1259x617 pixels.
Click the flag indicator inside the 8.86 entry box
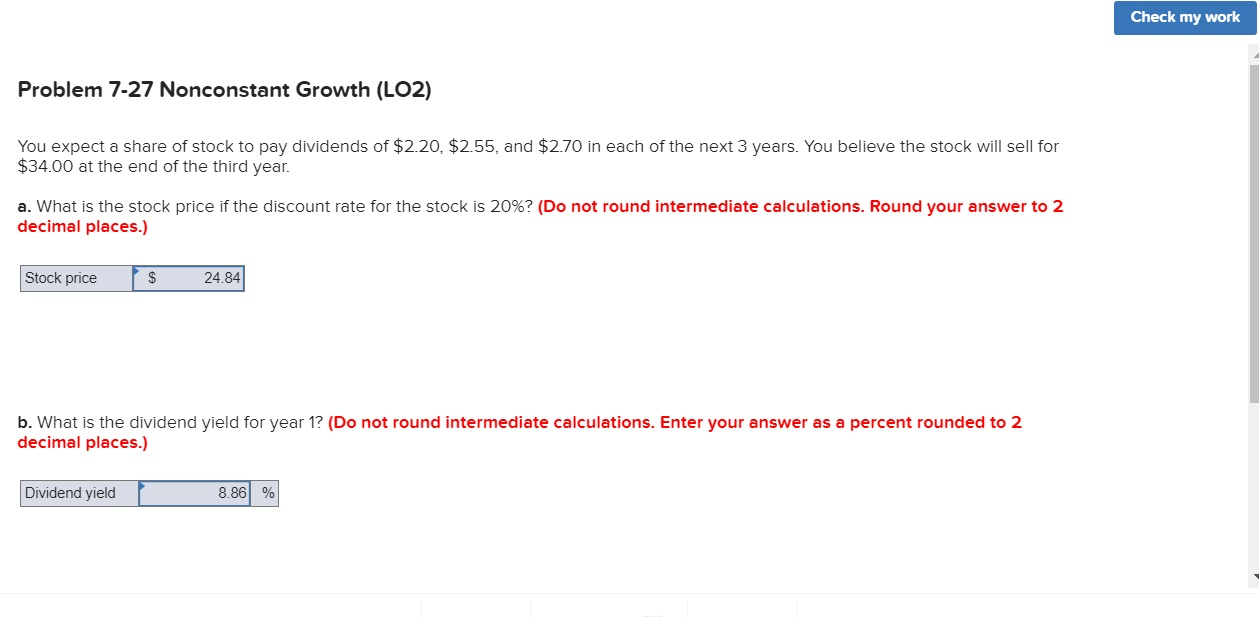(142, 486)
